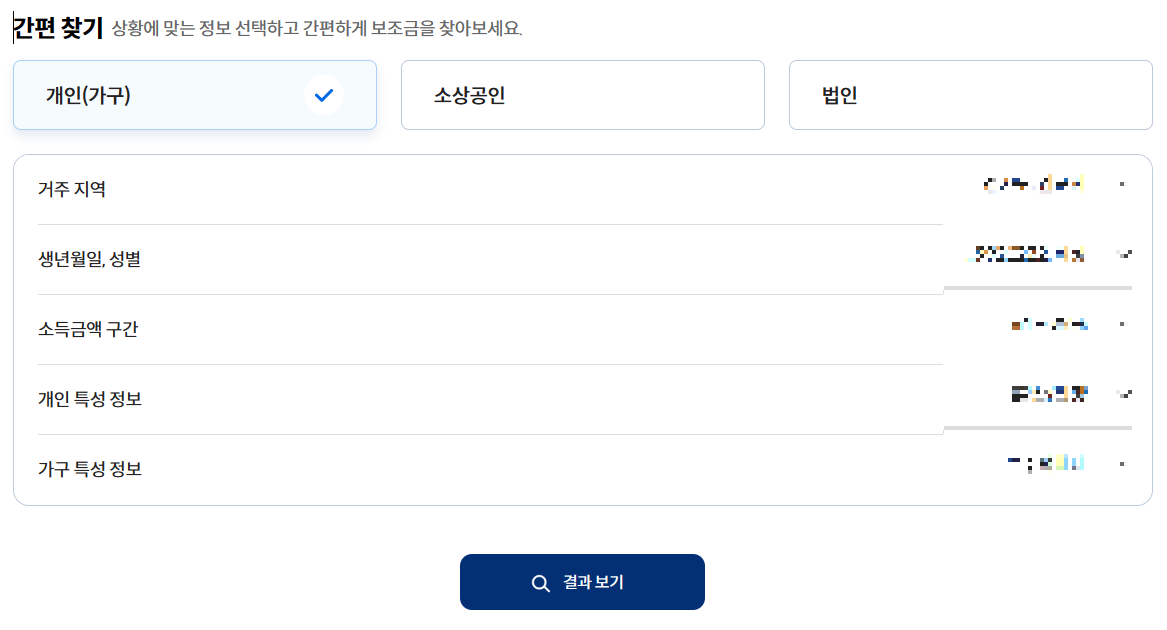1167x630 pixels.
Task: Click the chevron beside 가구 특성 정보 selection
Action: pyautogui.click(x=1122, y=463)
